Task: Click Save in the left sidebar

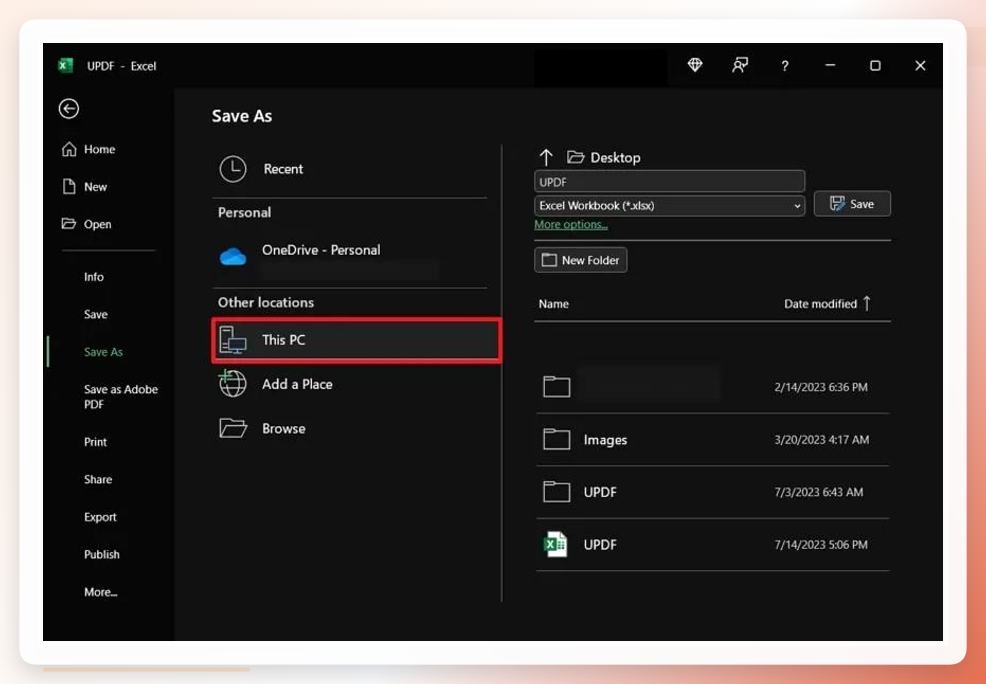Action: [96, 314]
